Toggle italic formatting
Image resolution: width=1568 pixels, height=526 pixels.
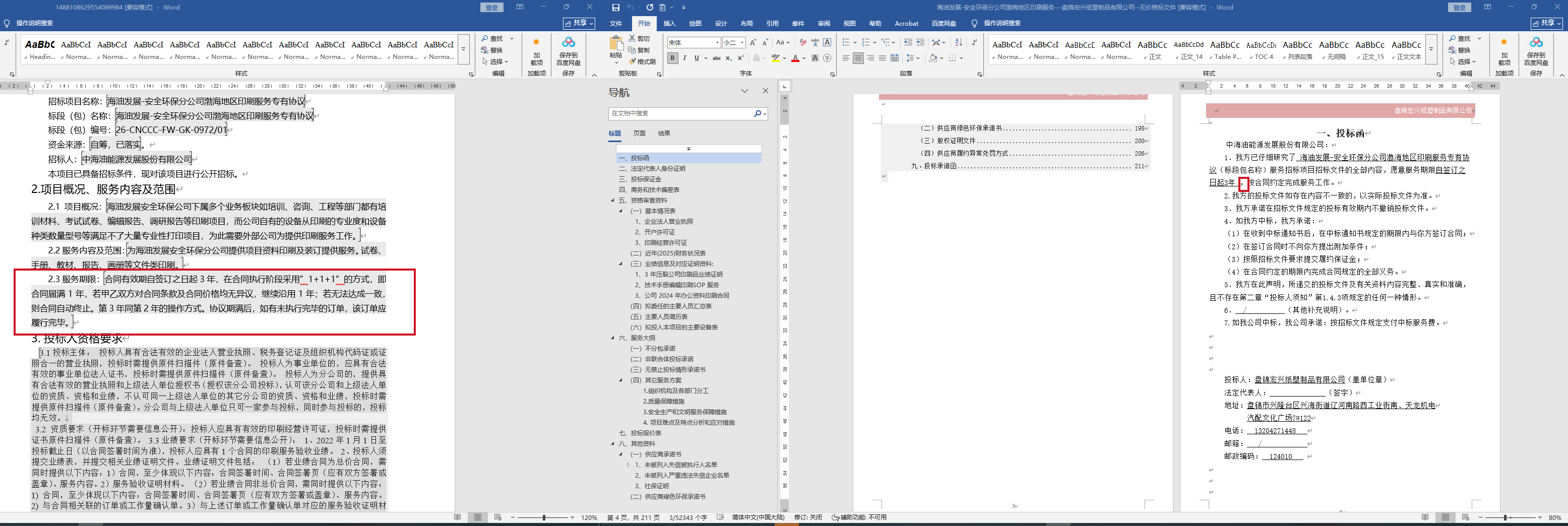click(x=685, y=58)
